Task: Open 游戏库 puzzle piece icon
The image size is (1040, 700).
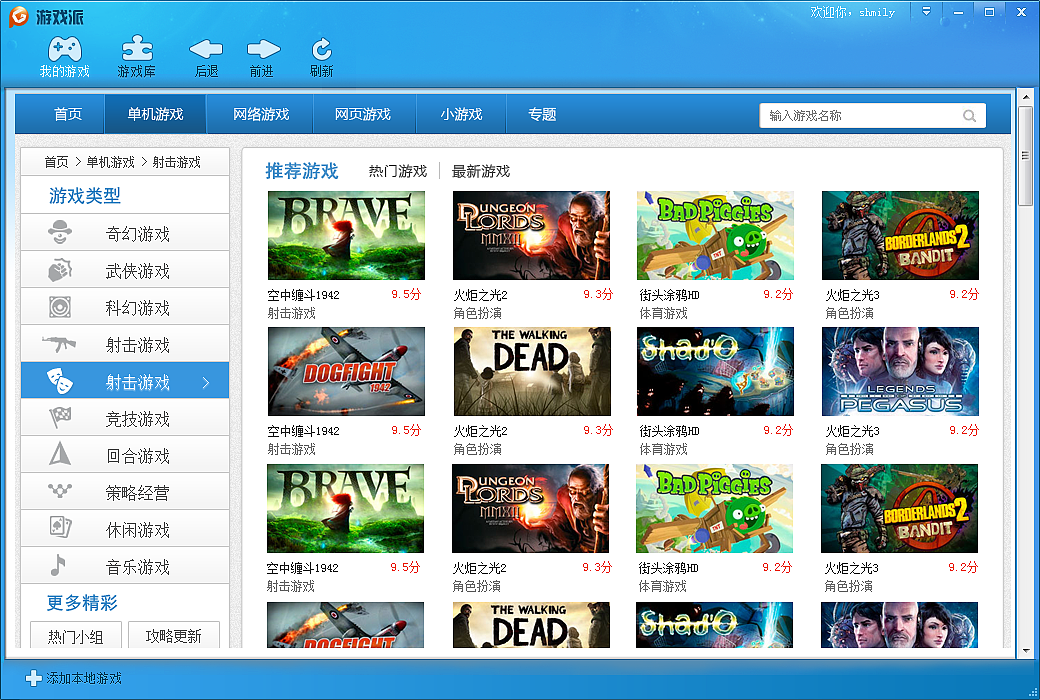Action: 137,49
